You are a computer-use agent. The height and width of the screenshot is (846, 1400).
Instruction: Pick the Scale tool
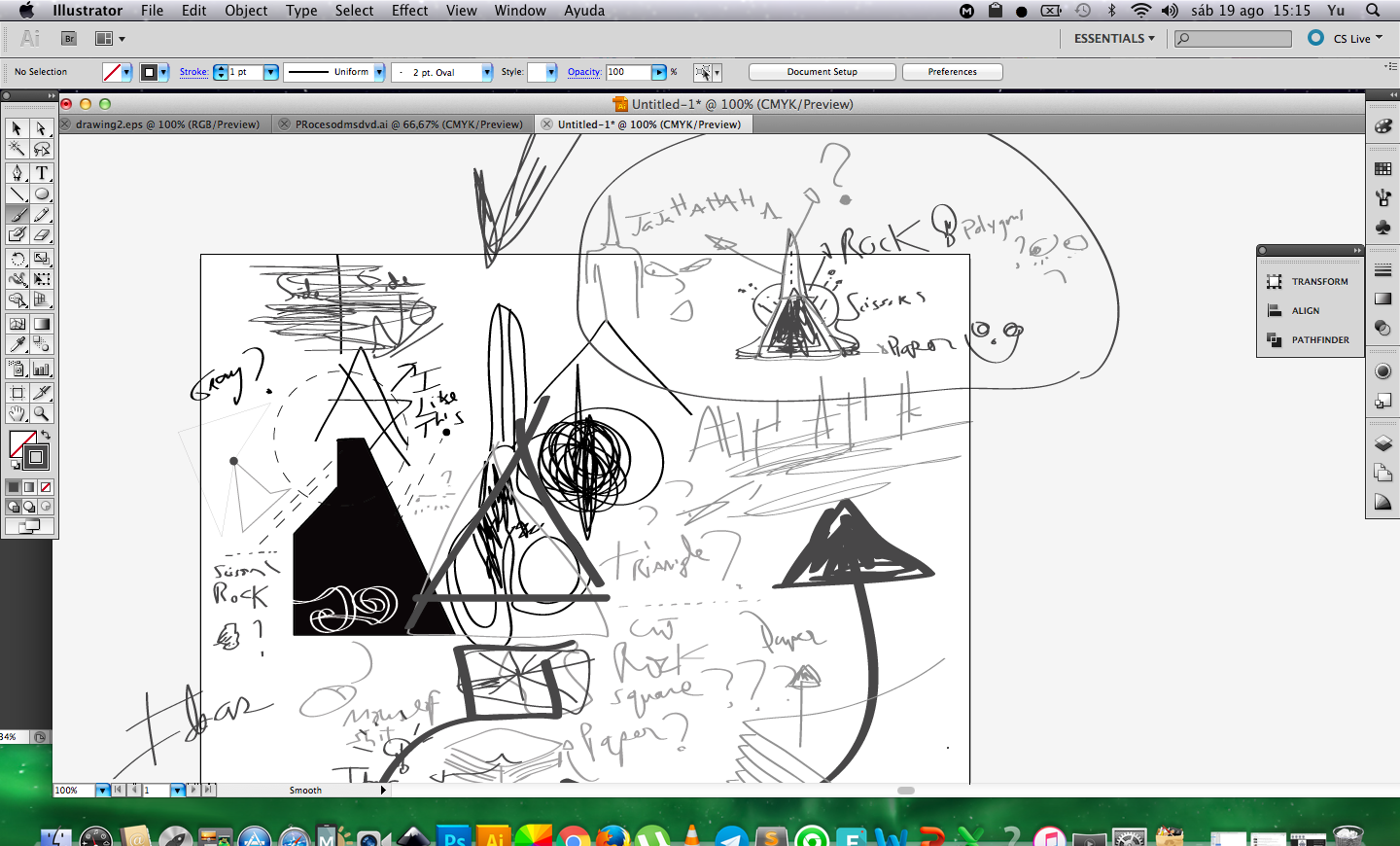coord(41,259)
